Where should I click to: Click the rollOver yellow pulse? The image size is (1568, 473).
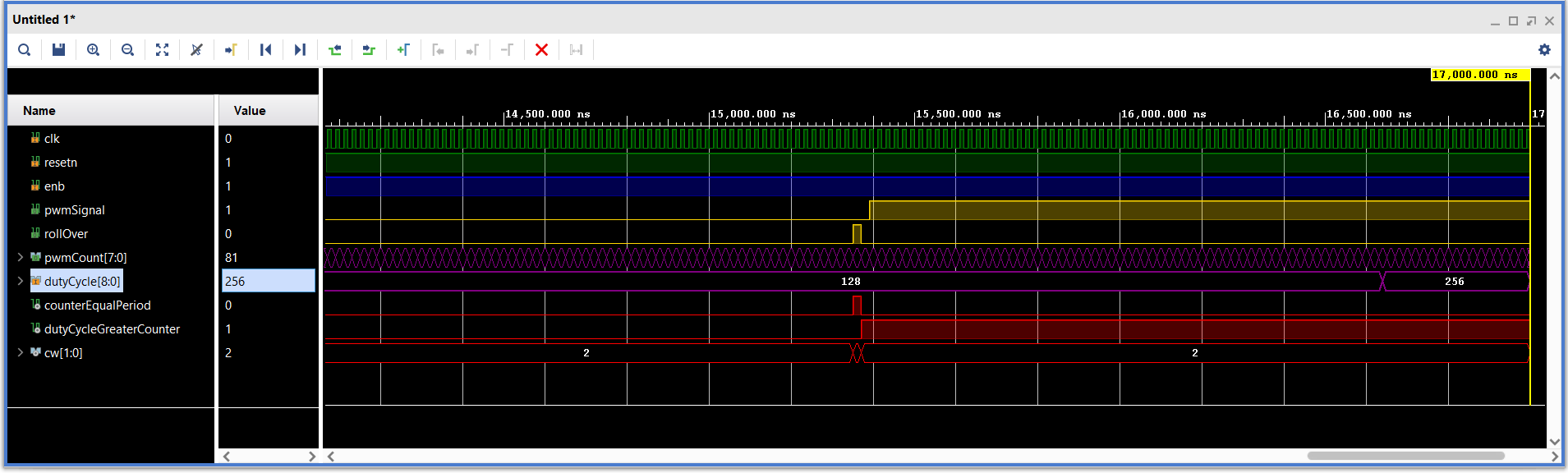click(x=857, y=234)
